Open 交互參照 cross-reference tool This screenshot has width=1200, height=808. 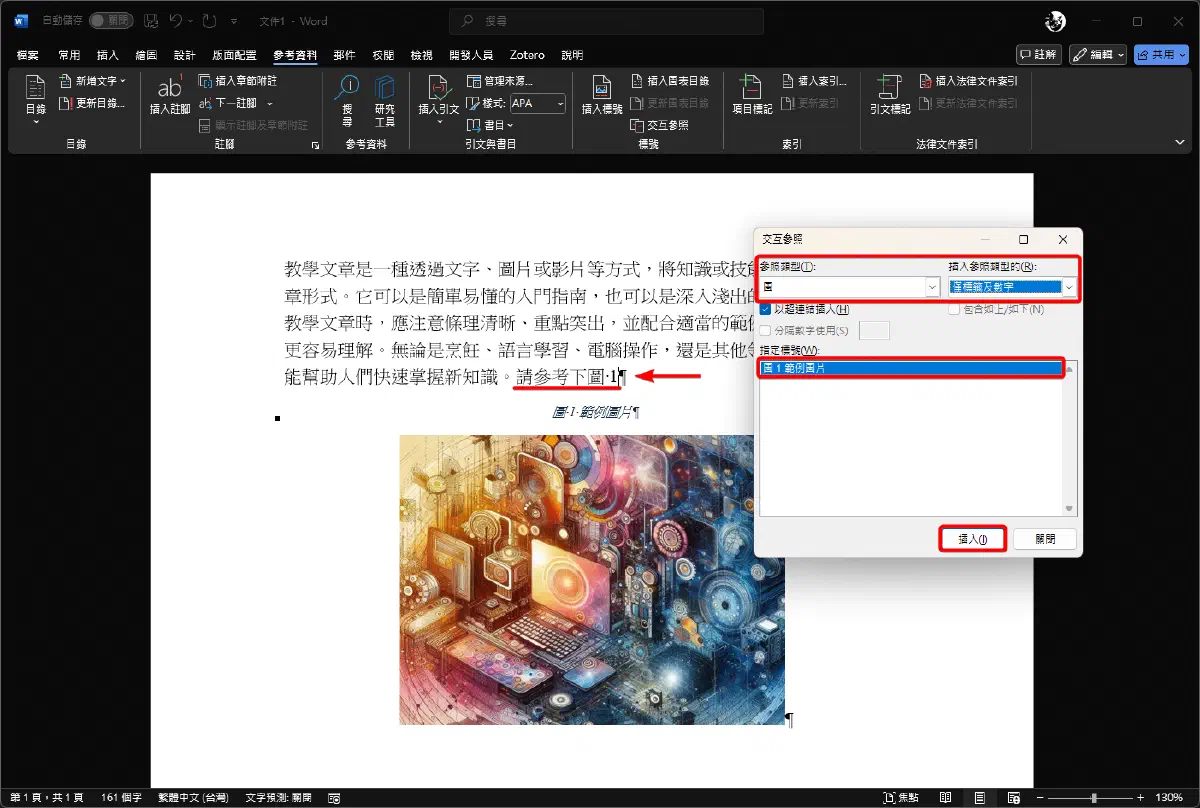click(661, 125)
